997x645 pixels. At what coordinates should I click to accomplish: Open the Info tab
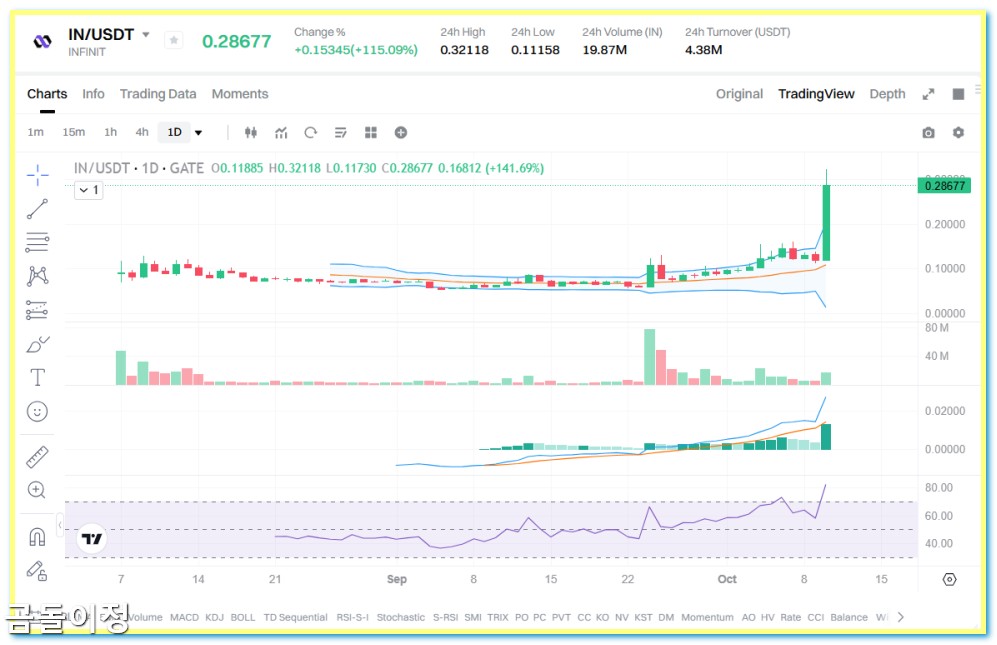(x=93, y=94)
